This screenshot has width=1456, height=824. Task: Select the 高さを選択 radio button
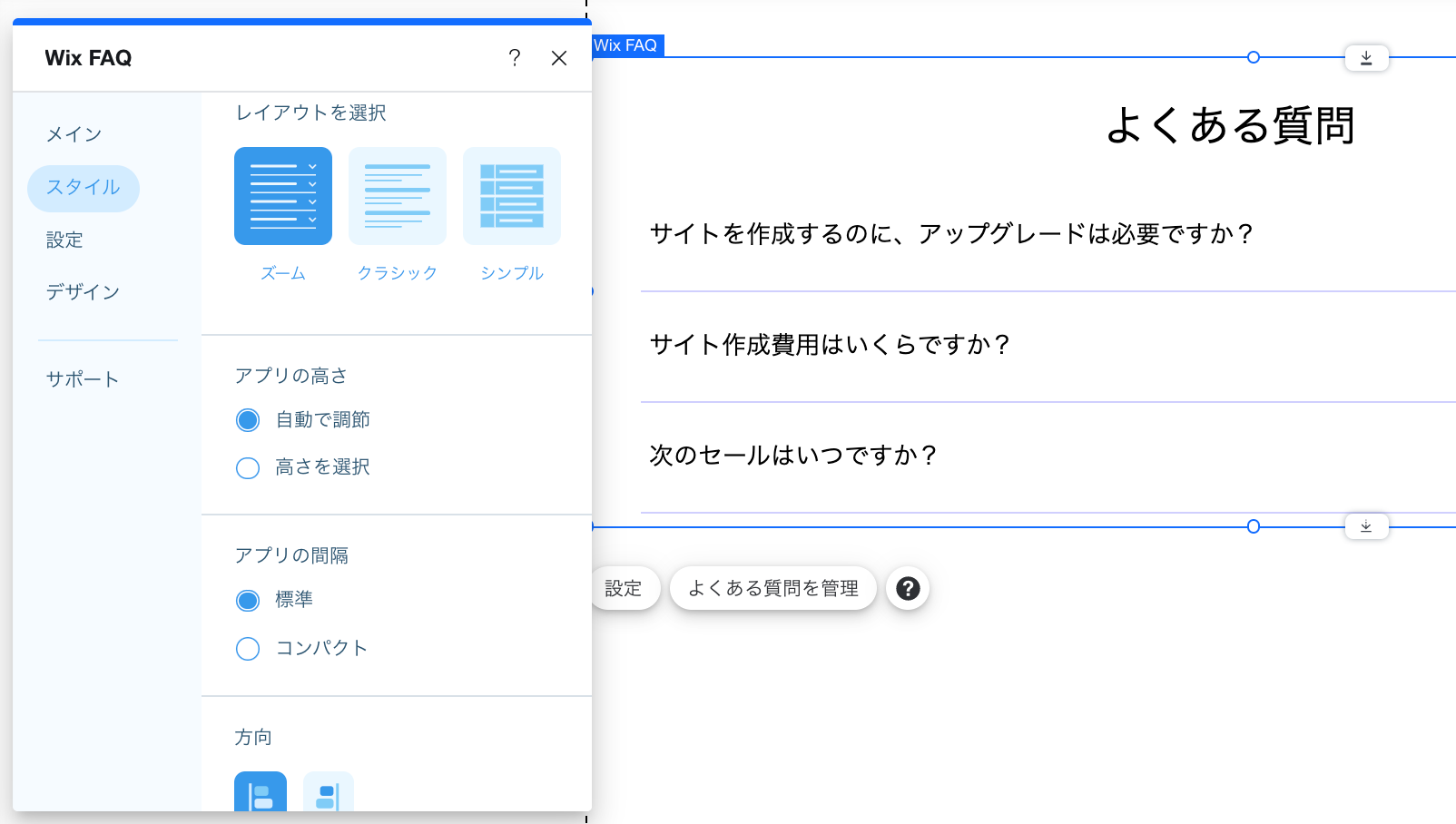(247, 467)
